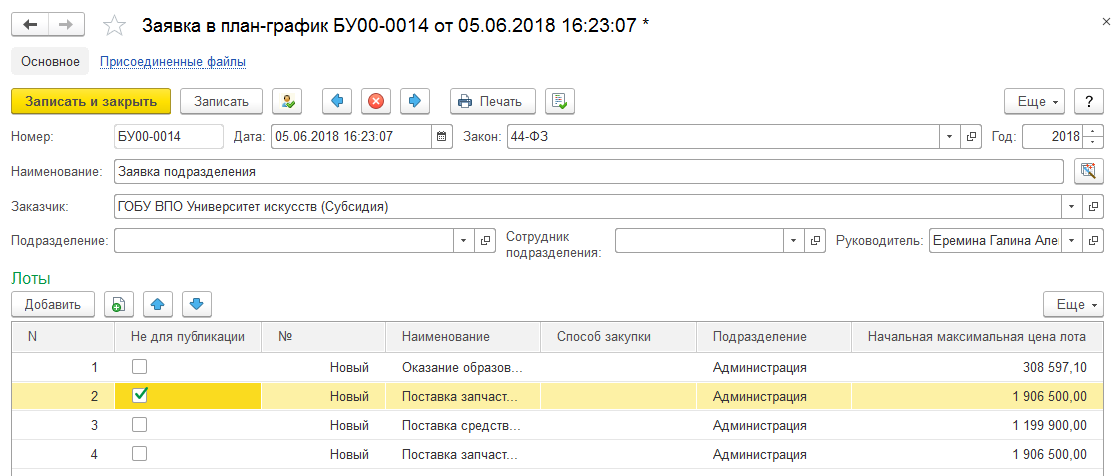Viewport: 1119px width, 476px height.
Task: Increase the Год value with stepper up
Action: 1093,131
